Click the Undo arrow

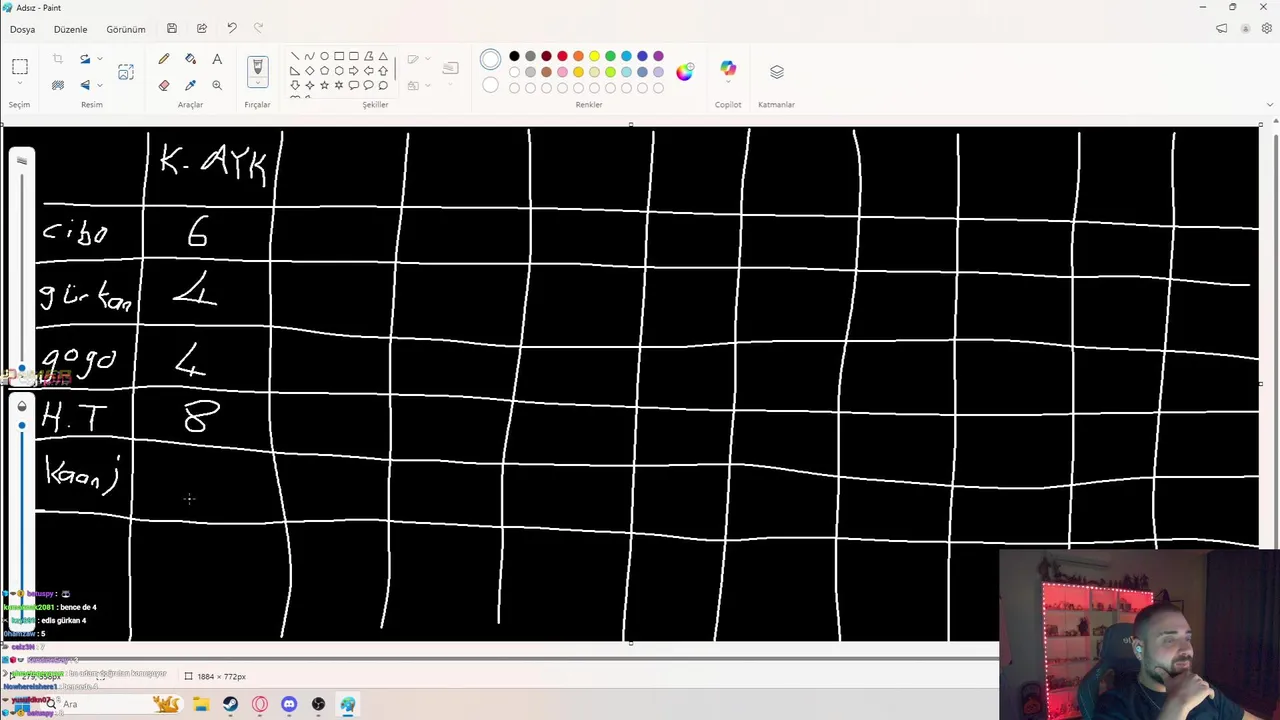(x=232, y=29)
